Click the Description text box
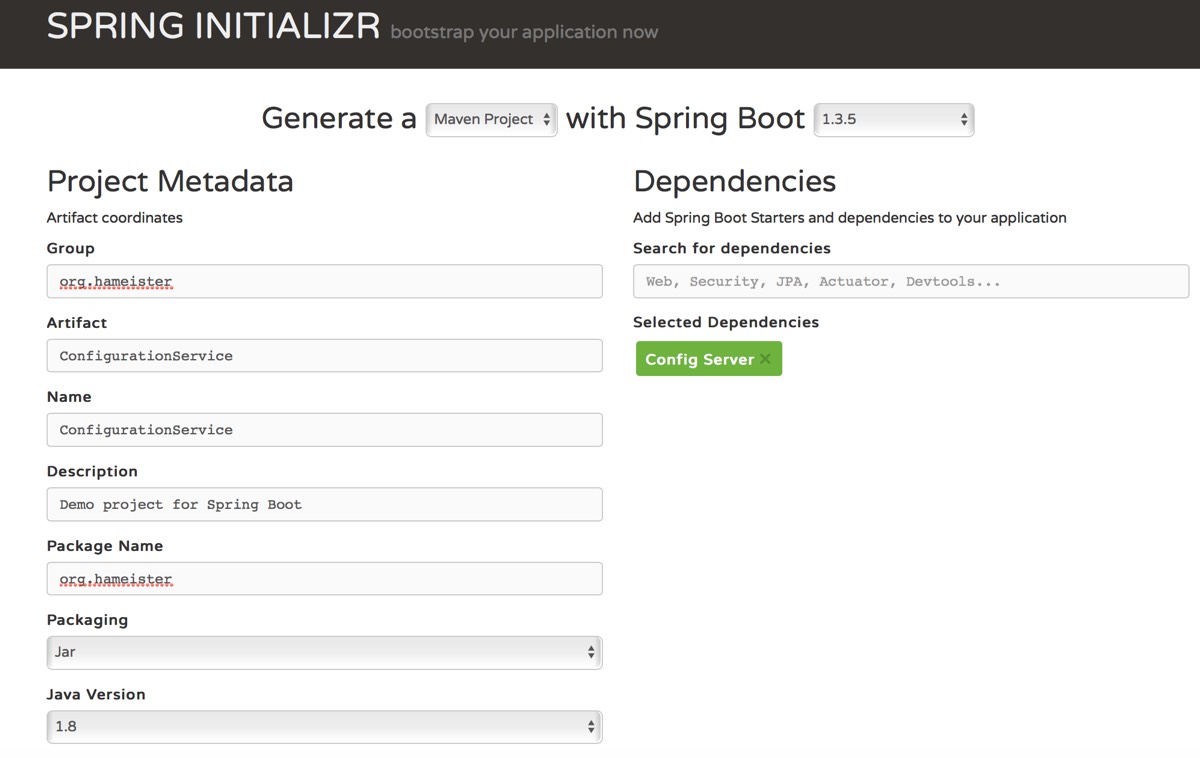The image size is (1200, 758). tap(324, 504)
